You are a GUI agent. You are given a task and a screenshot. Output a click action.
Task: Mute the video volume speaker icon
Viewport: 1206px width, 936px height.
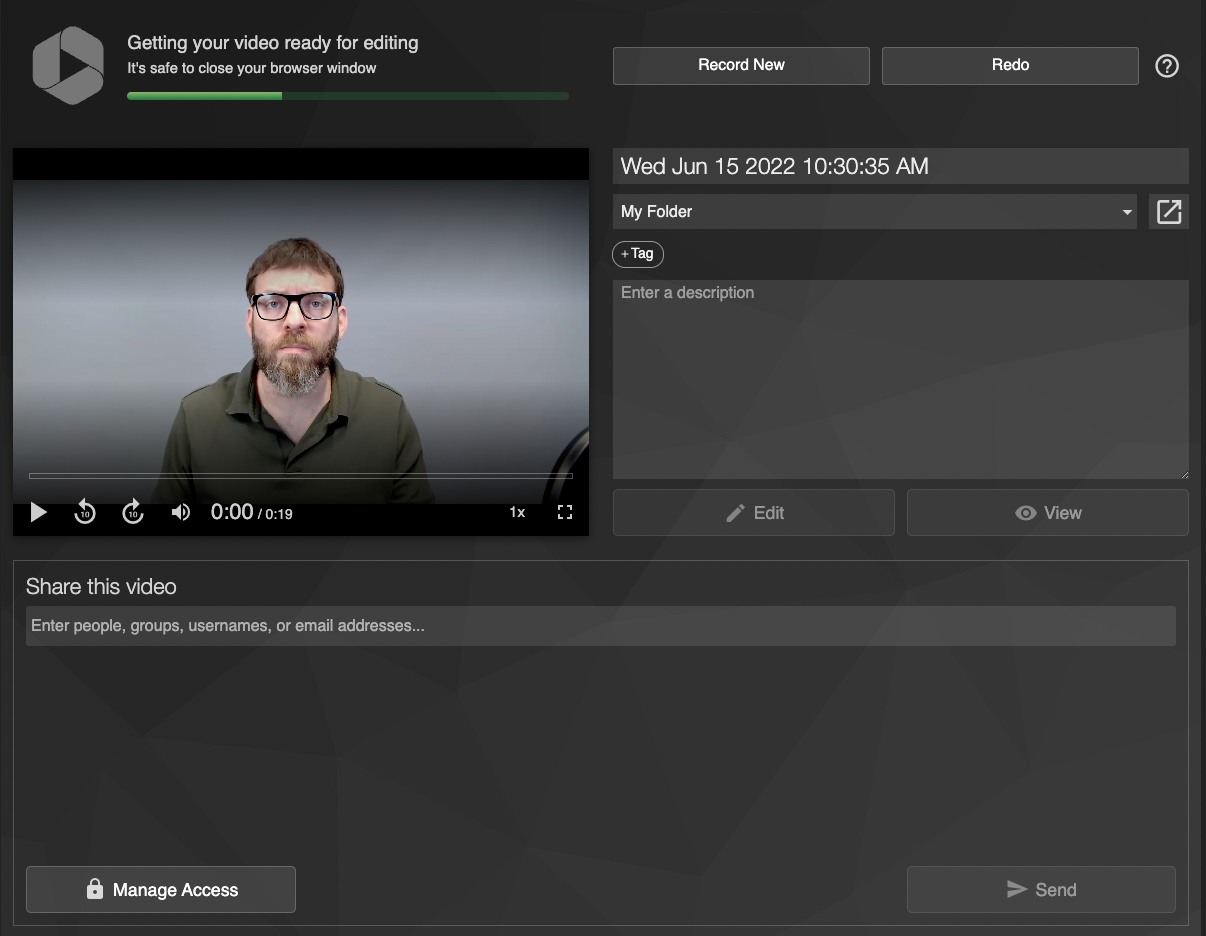(181, 513)
